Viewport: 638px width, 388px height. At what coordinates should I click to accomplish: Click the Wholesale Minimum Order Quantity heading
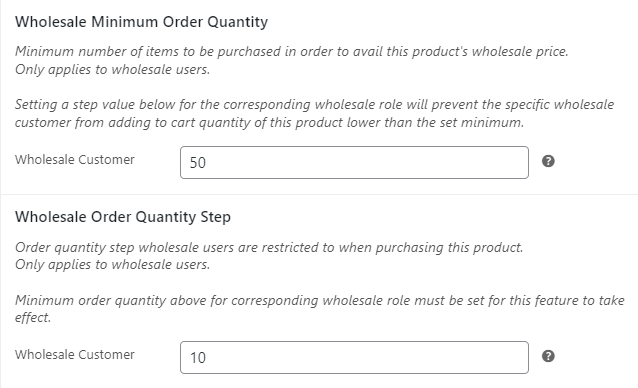point(142,22)
